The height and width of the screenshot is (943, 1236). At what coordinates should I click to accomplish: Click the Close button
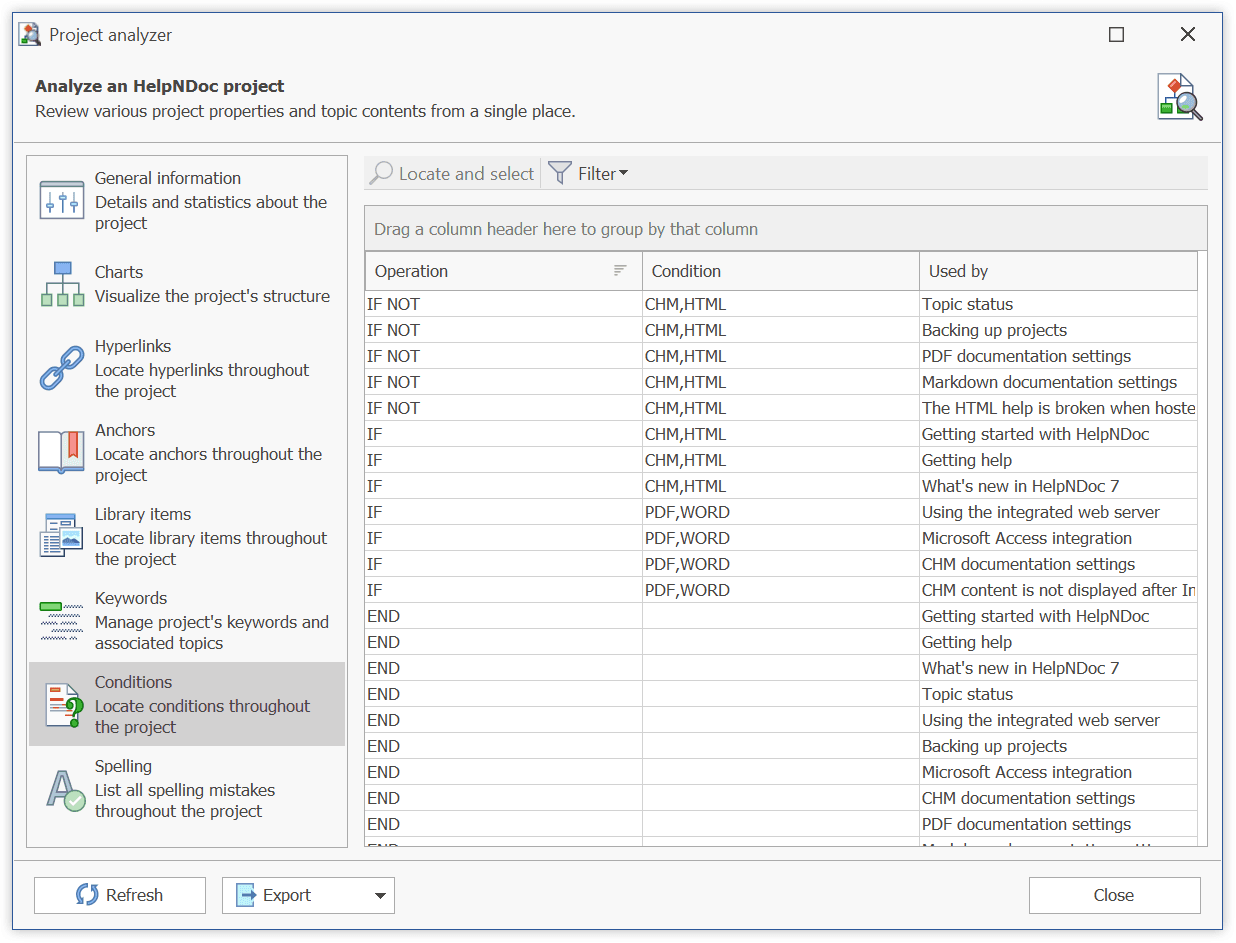1114,895
